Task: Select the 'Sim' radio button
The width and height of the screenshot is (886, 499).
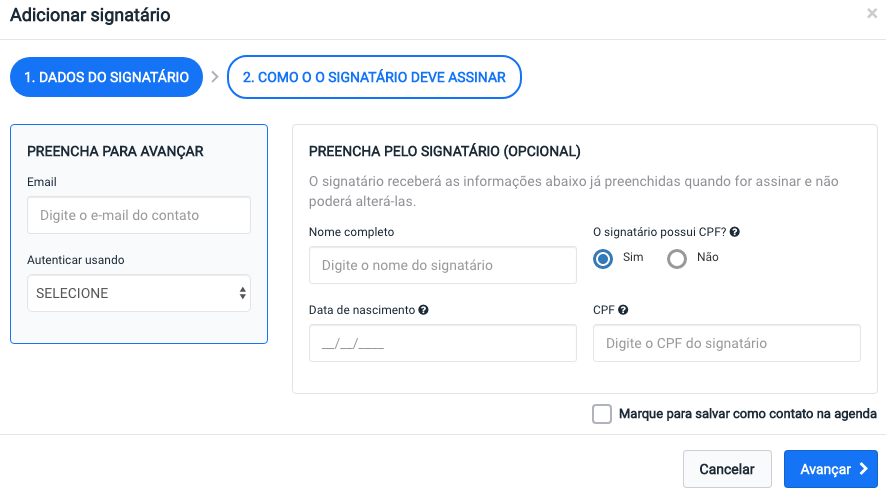Action: tap(603, 259)
